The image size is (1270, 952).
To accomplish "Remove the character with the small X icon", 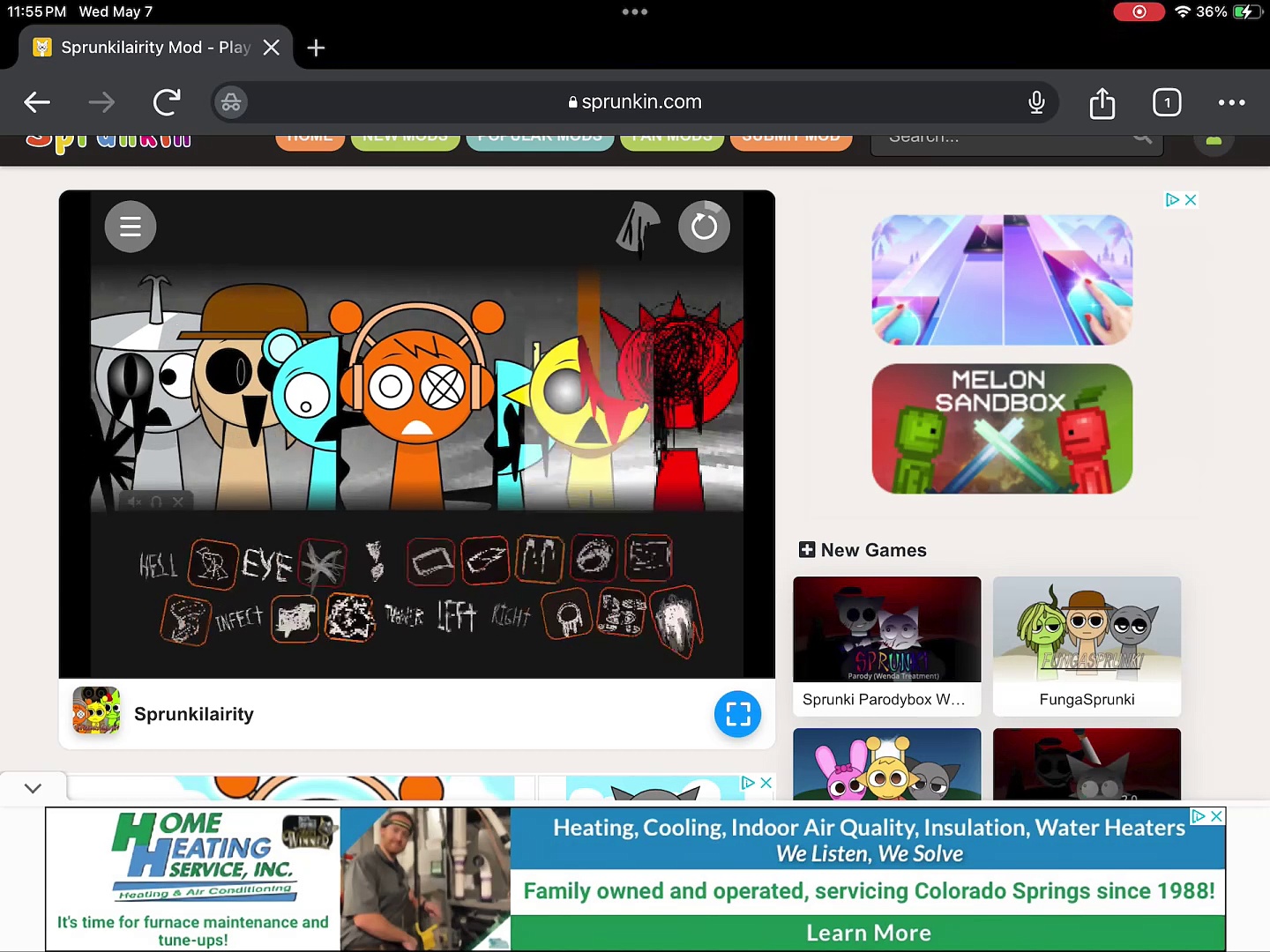I will click(178, 502).
